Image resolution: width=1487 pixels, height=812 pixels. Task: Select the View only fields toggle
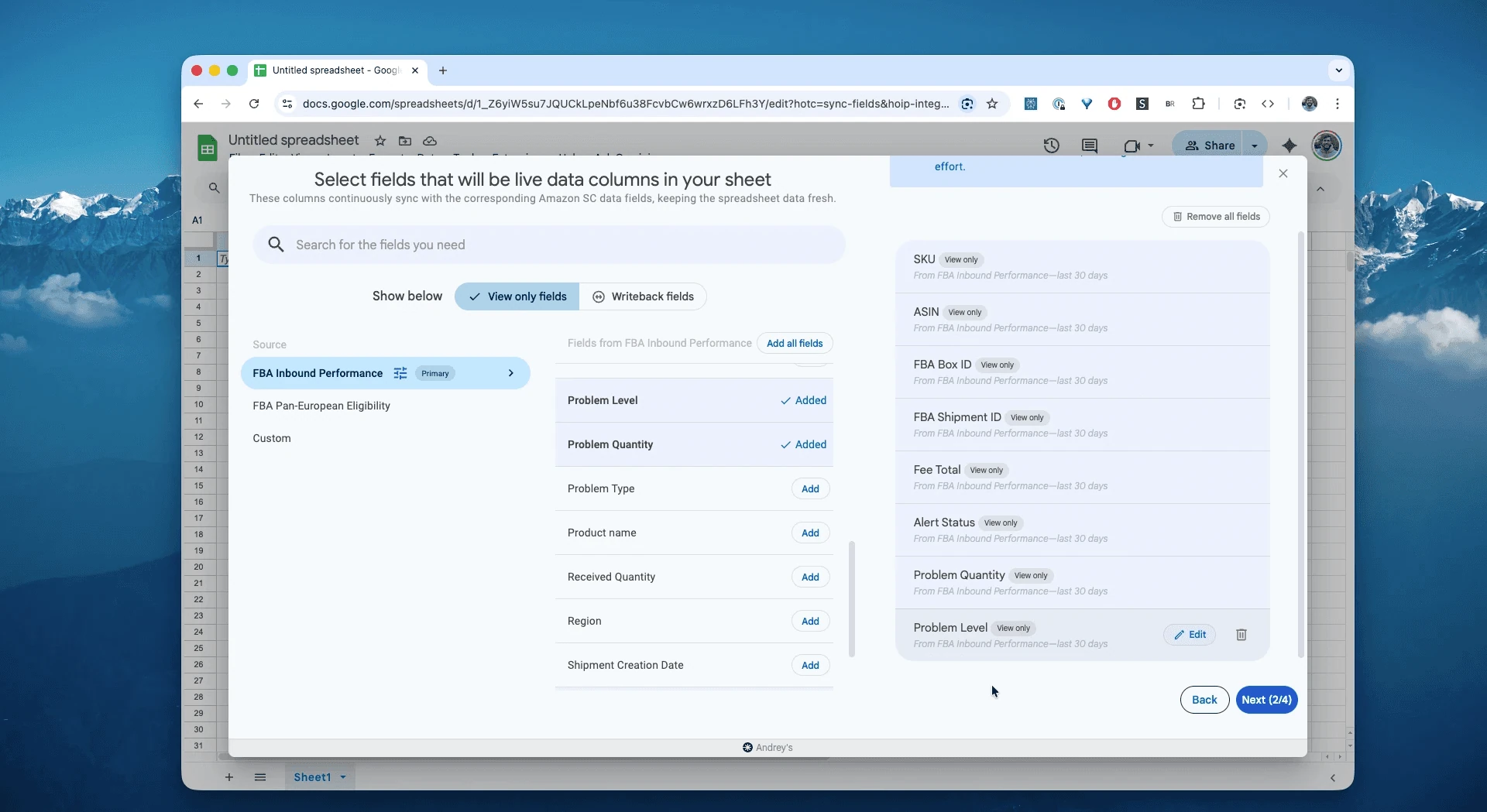coord(517,296)
